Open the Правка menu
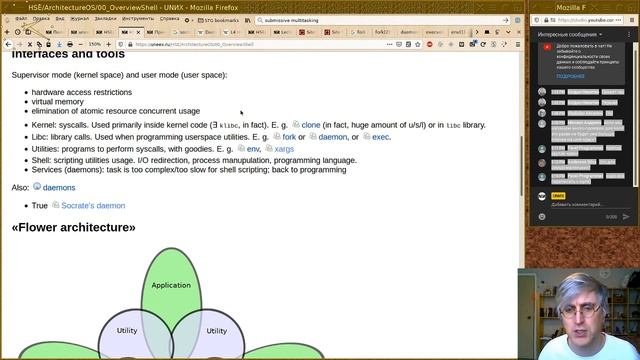The image size is (640, 360). (41, 19)
